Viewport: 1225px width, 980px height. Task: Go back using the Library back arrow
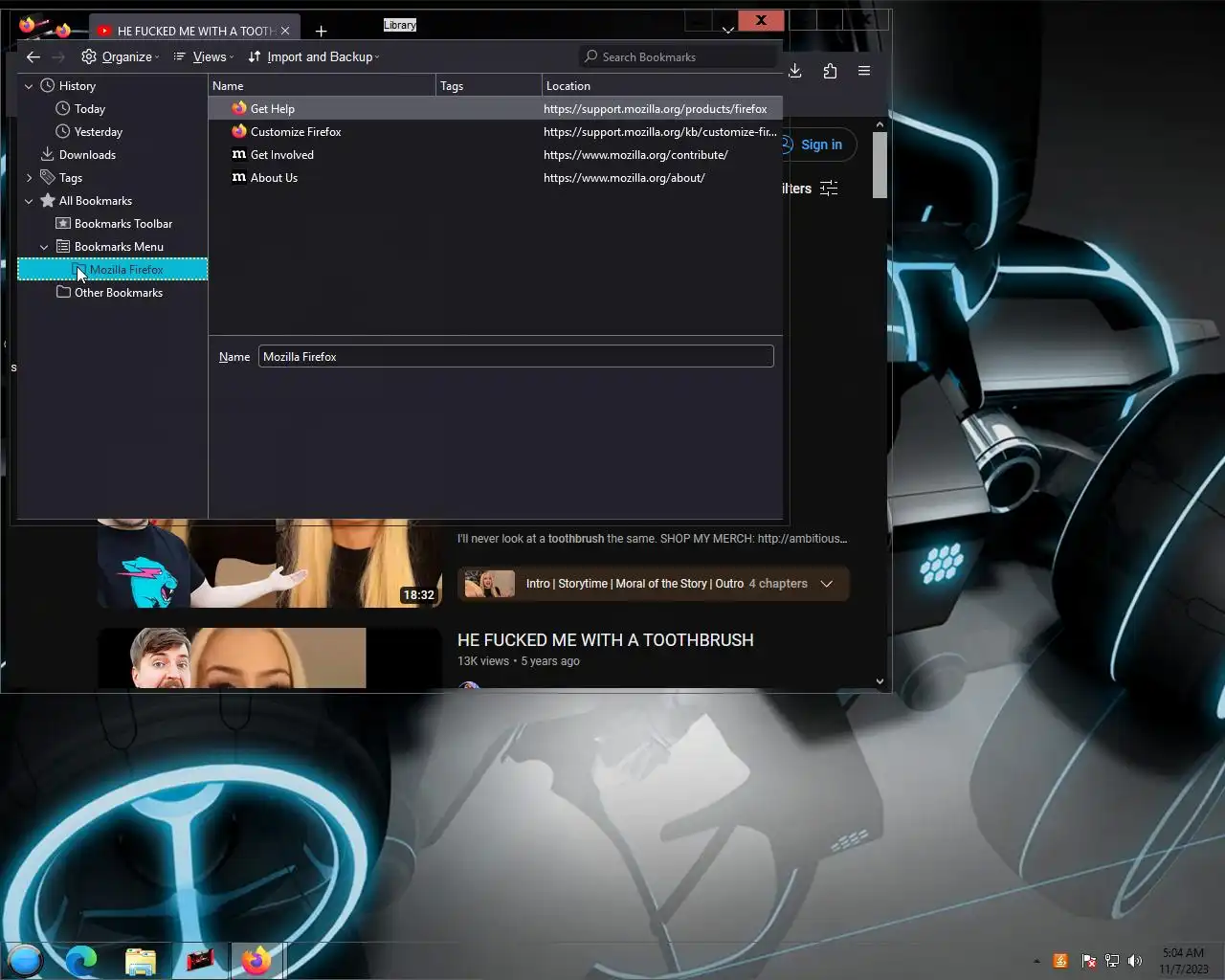[33, 57]
